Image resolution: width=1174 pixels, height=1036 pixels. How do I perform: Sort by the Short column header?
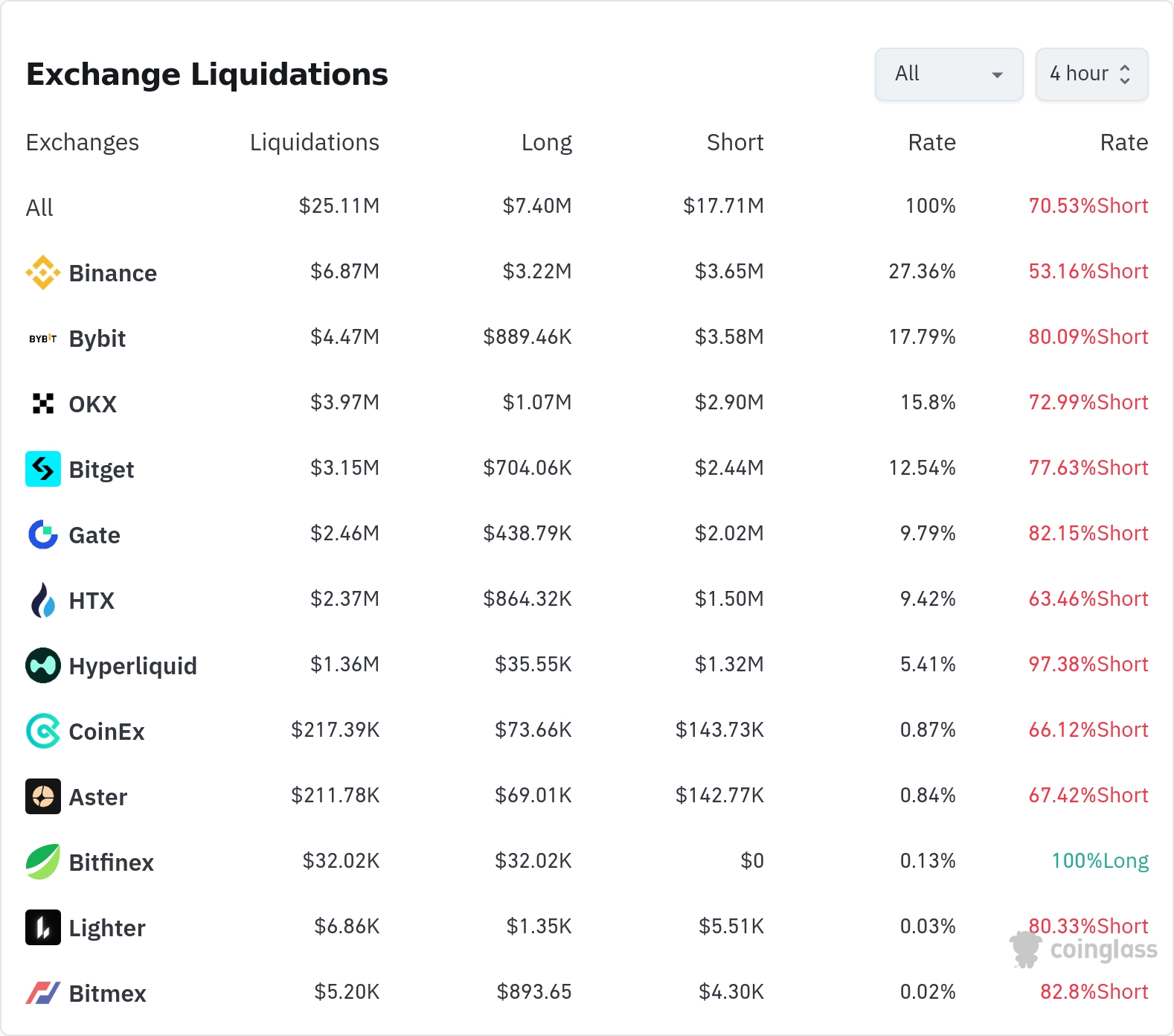[x=734, y=142]
